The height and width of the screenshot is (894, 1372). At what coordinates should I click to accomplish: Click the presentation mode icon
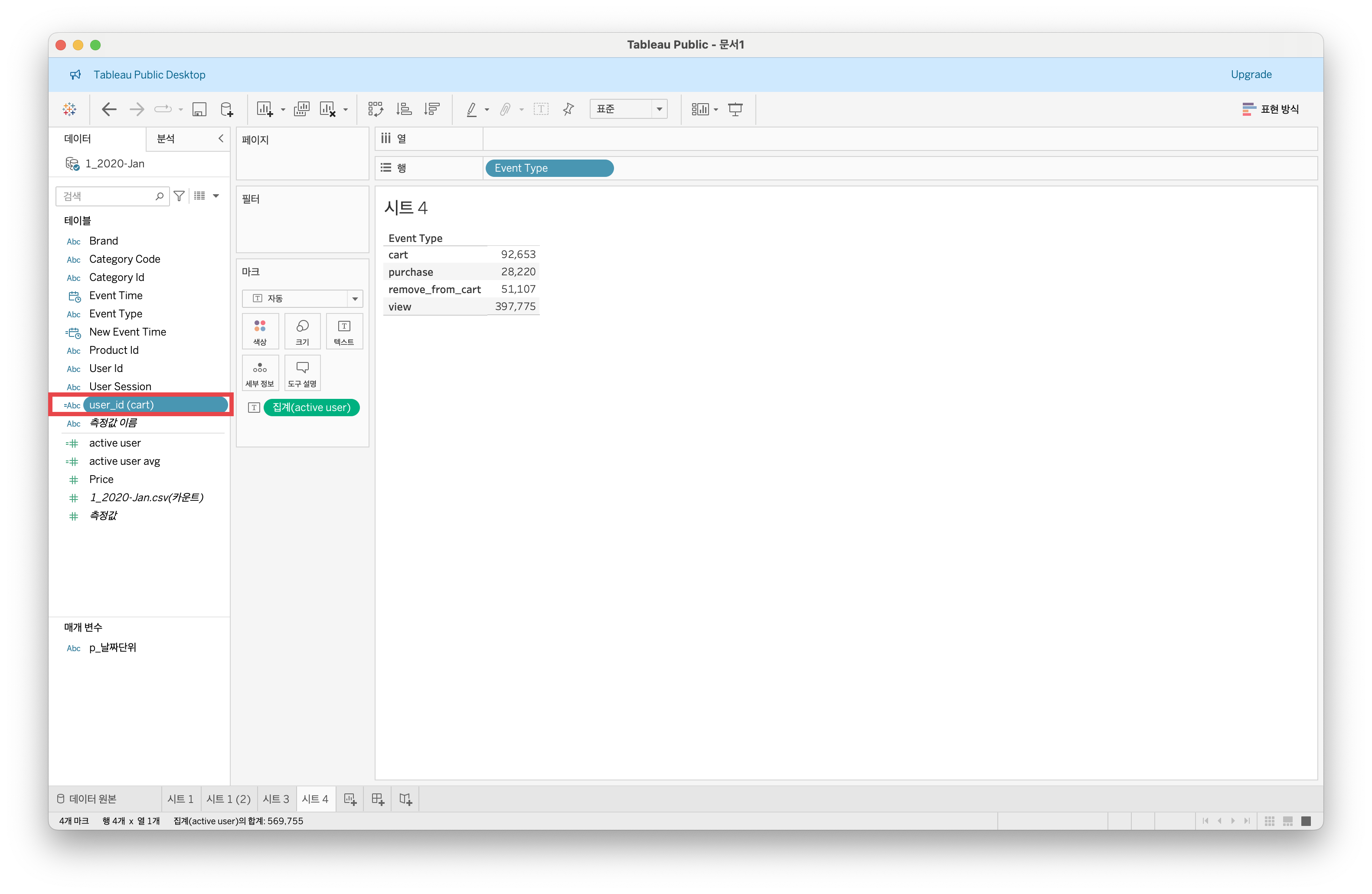point(735,109)
